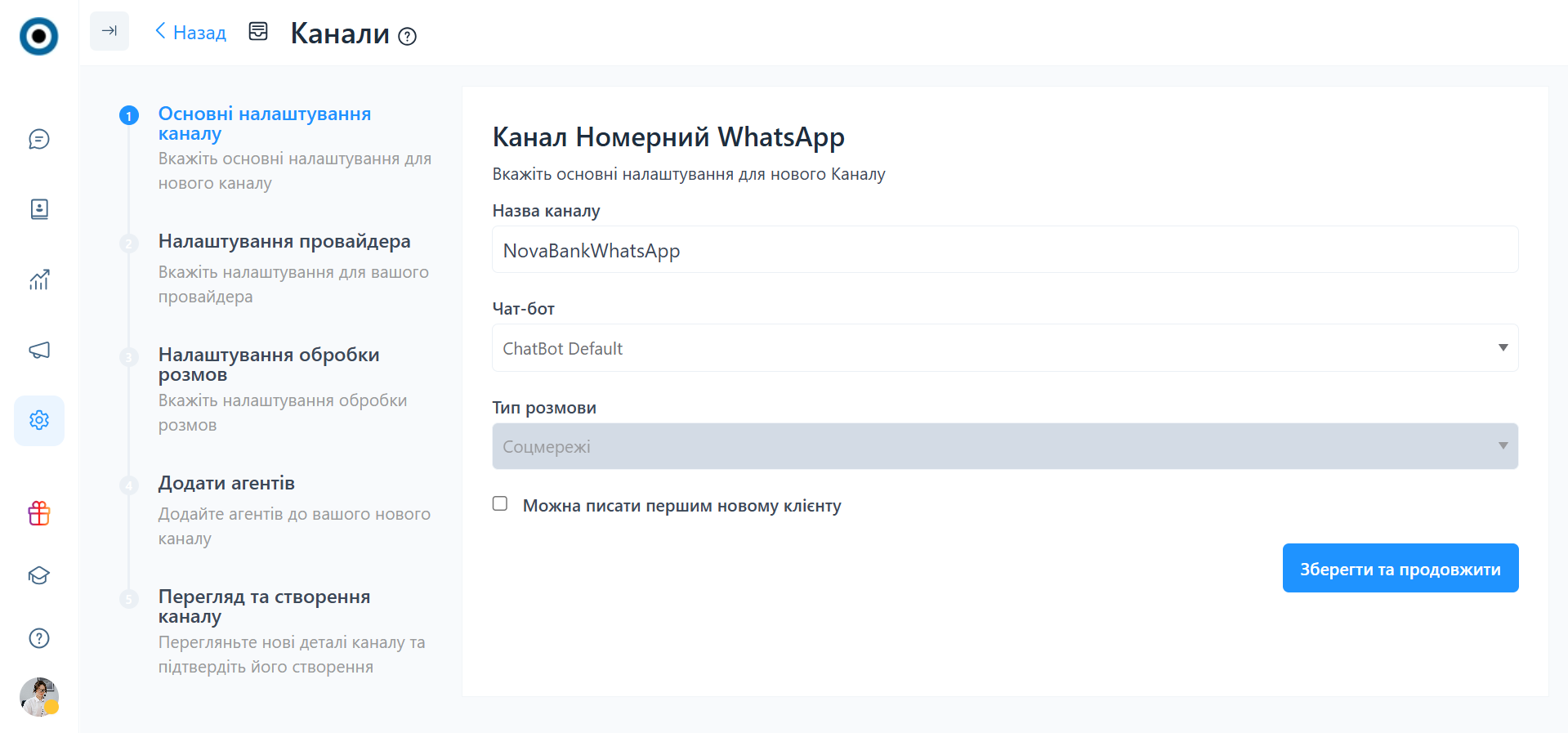Enable 'Можна писати першим новому клієнту' checkbox
The width and height of the screenshot is (1568, 733).
coord(500,504)
